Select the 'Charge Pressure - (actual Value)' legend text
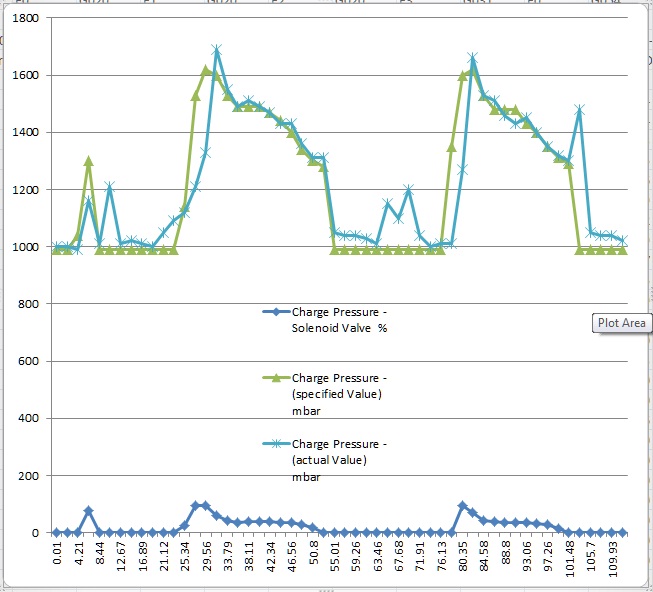This screenshot has height=592, width=653. tap(339, 451)
